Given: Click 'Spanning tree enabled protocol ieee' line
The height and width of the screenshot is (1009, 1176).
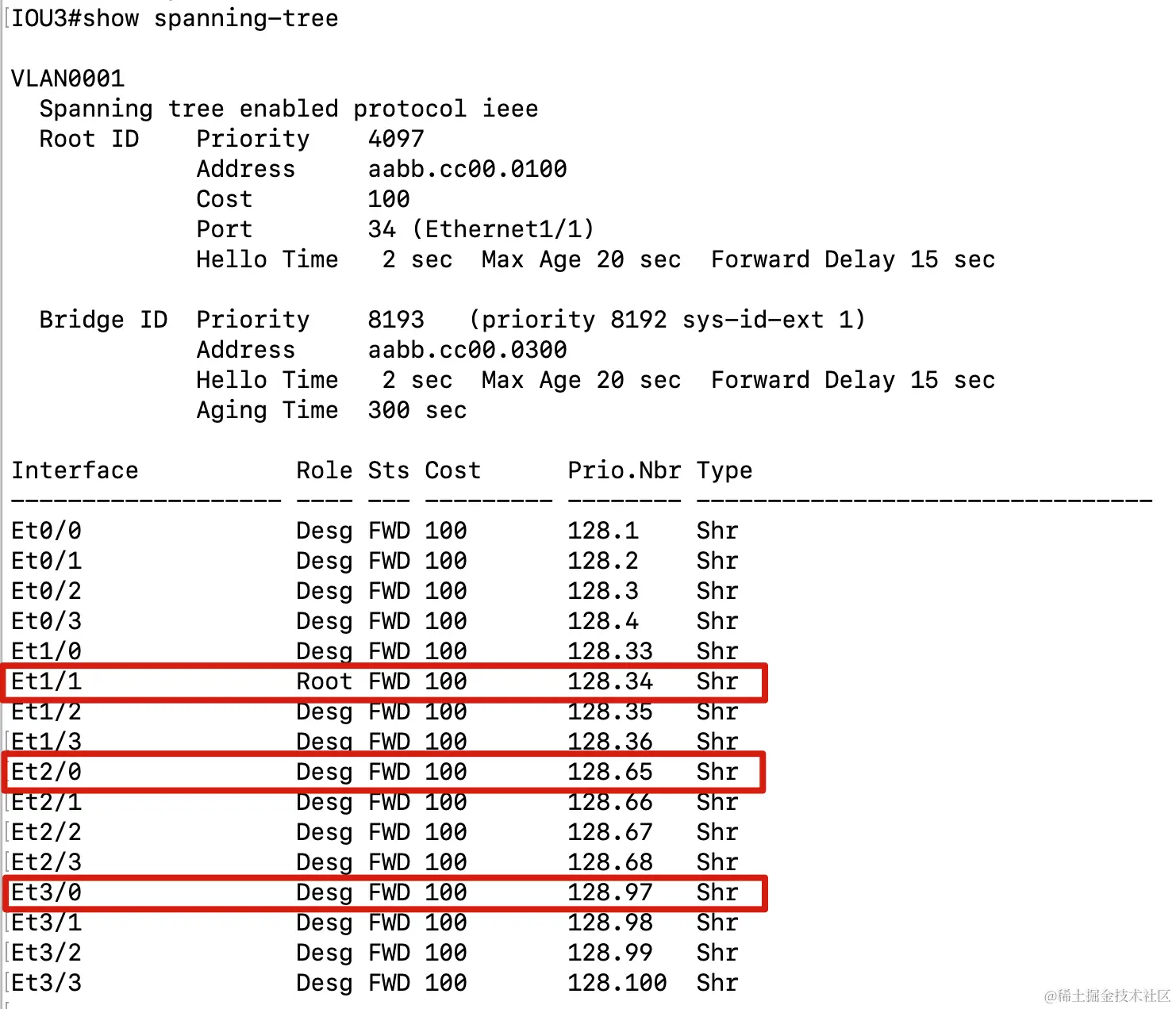Looking at the screenshot, I should [289, 109].
